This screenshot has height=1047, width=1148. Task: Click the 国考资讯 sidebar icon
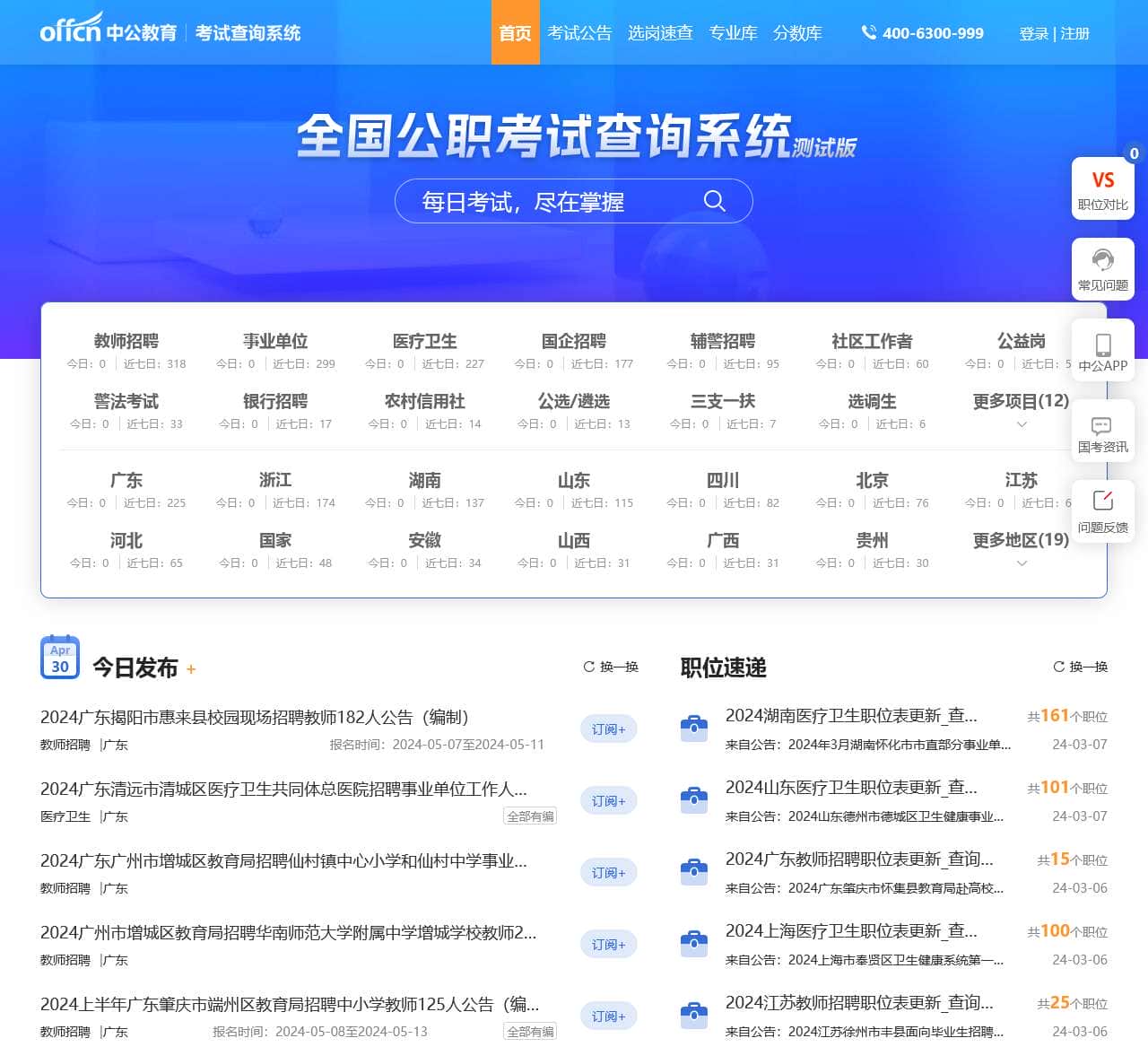point(1102,432)
